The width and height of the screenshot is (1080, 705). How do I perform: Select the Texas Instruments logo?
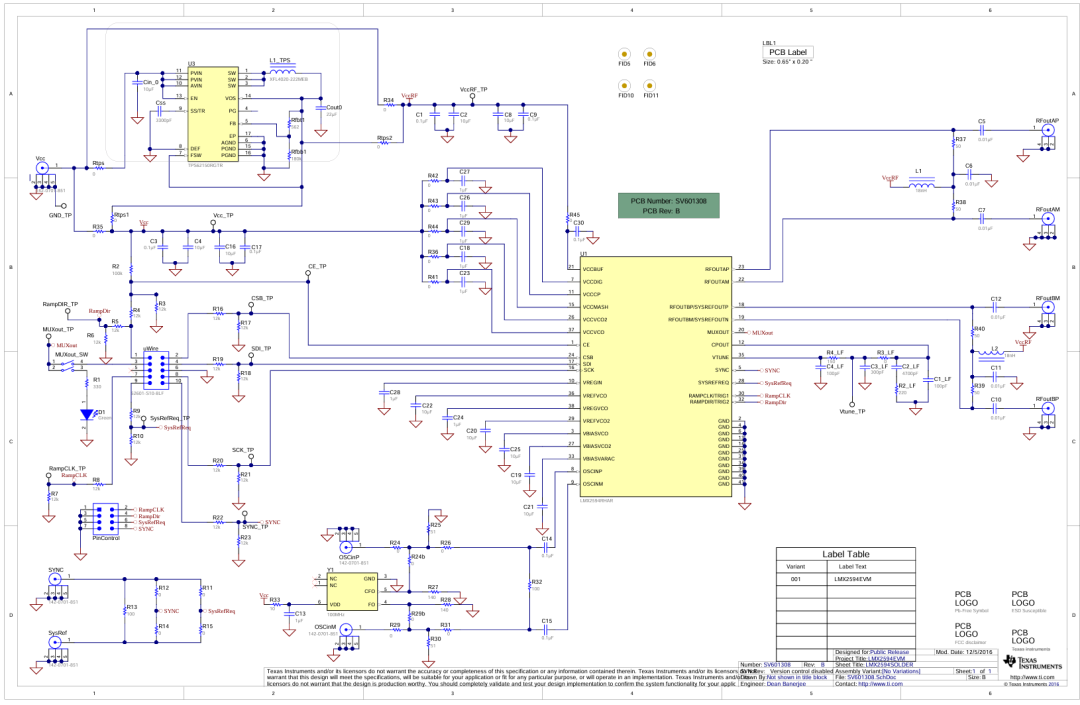pyautogui.click(x=1020, y=662)
